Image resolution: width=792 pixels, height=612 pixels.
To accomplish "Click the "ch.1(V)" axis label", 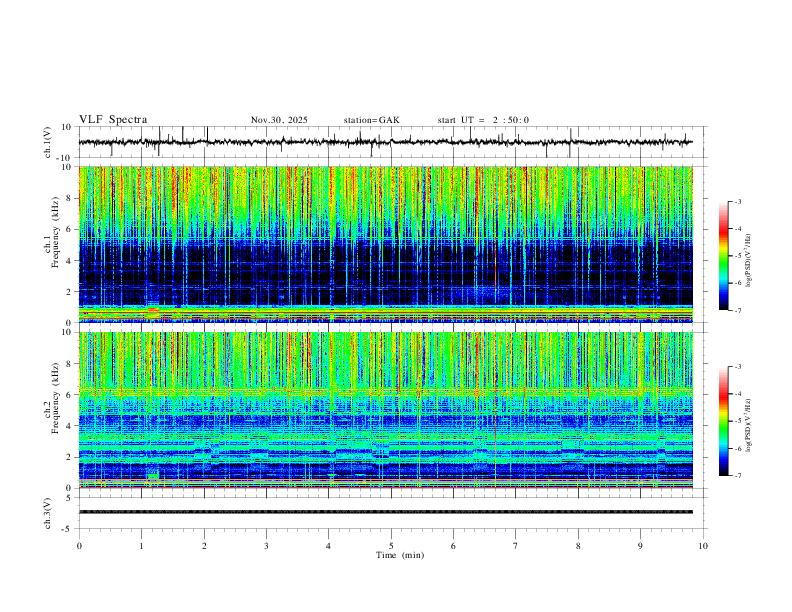I will point(48,142).
